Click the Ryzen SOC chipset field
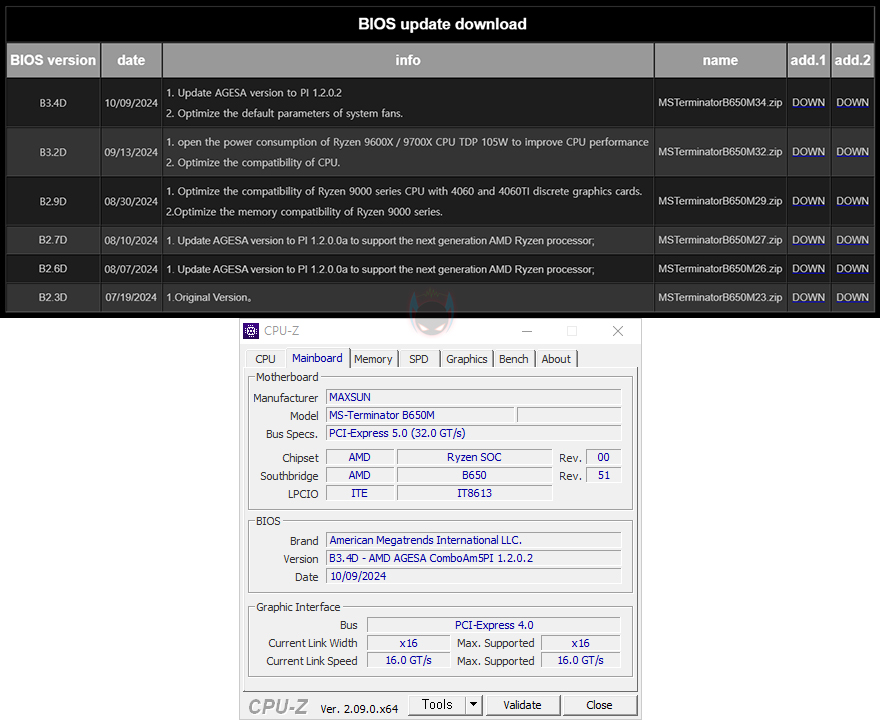The width and height of the screenshot is (880, 720). (474, 457)
